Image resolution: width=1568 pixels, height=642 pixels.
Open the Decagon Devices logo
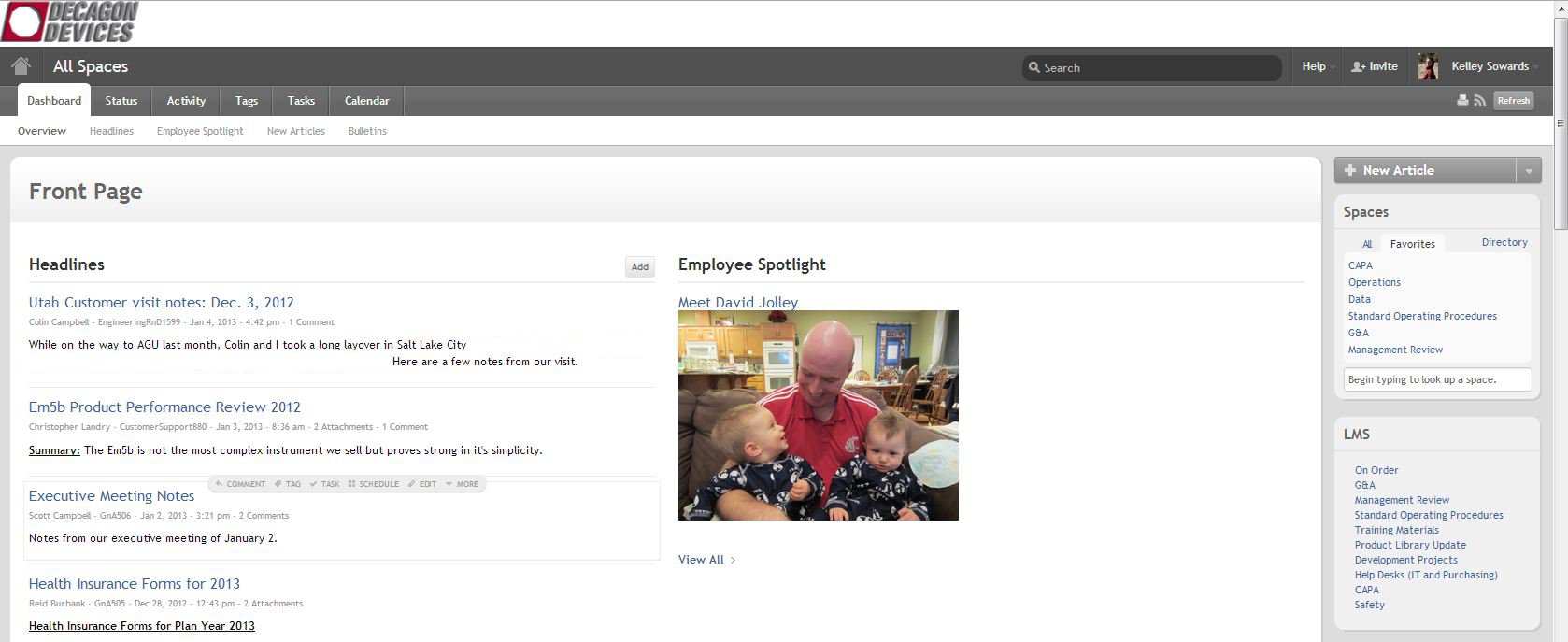coord(70,22)
